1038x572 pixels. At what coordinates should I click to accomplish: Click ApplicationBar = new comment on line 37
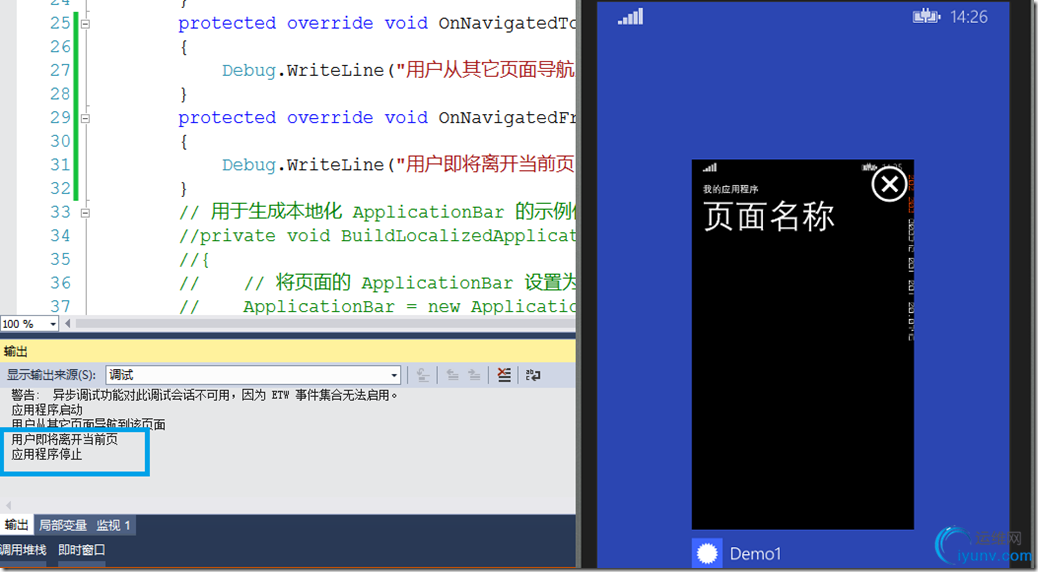tap(377, 307)
